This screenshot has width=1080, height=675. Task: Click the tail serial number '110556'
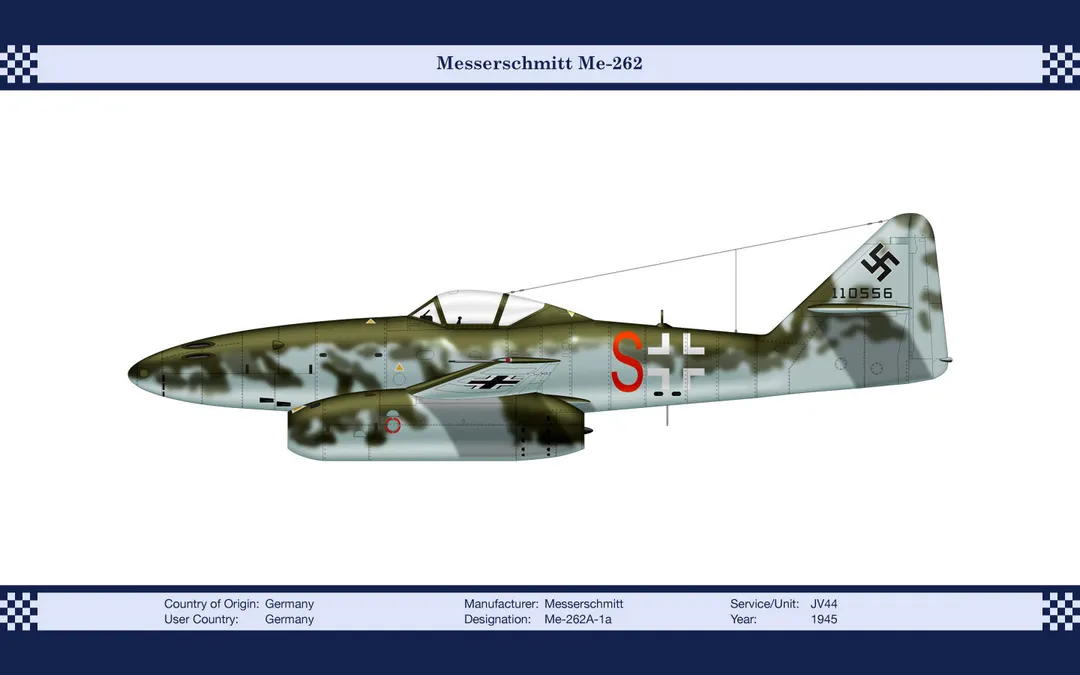coord(862,293)
